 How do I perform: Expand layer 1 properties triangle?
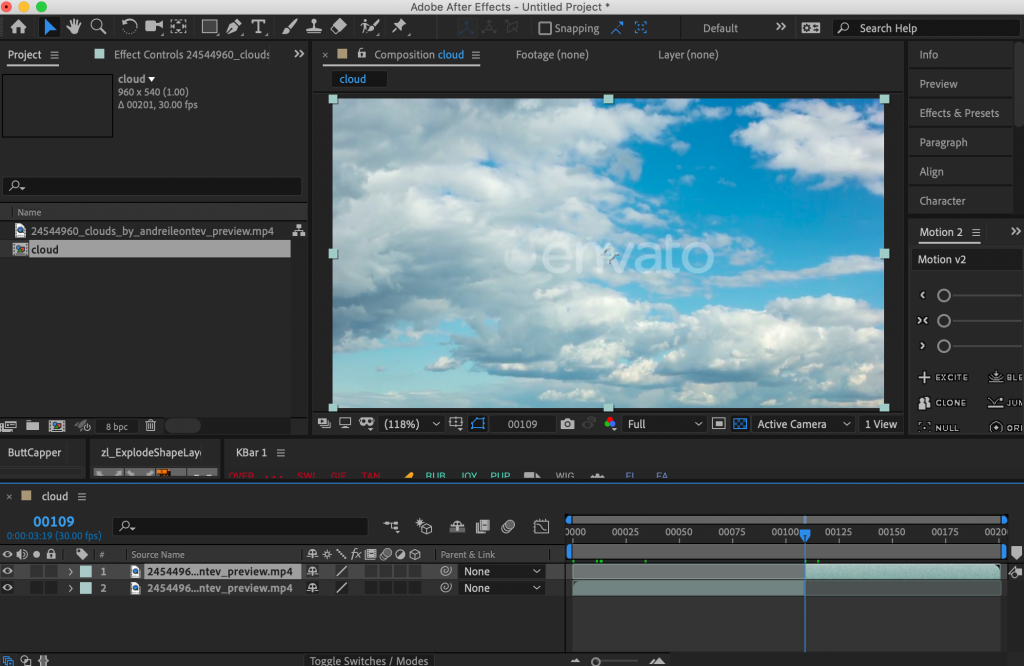coord(70,572)
